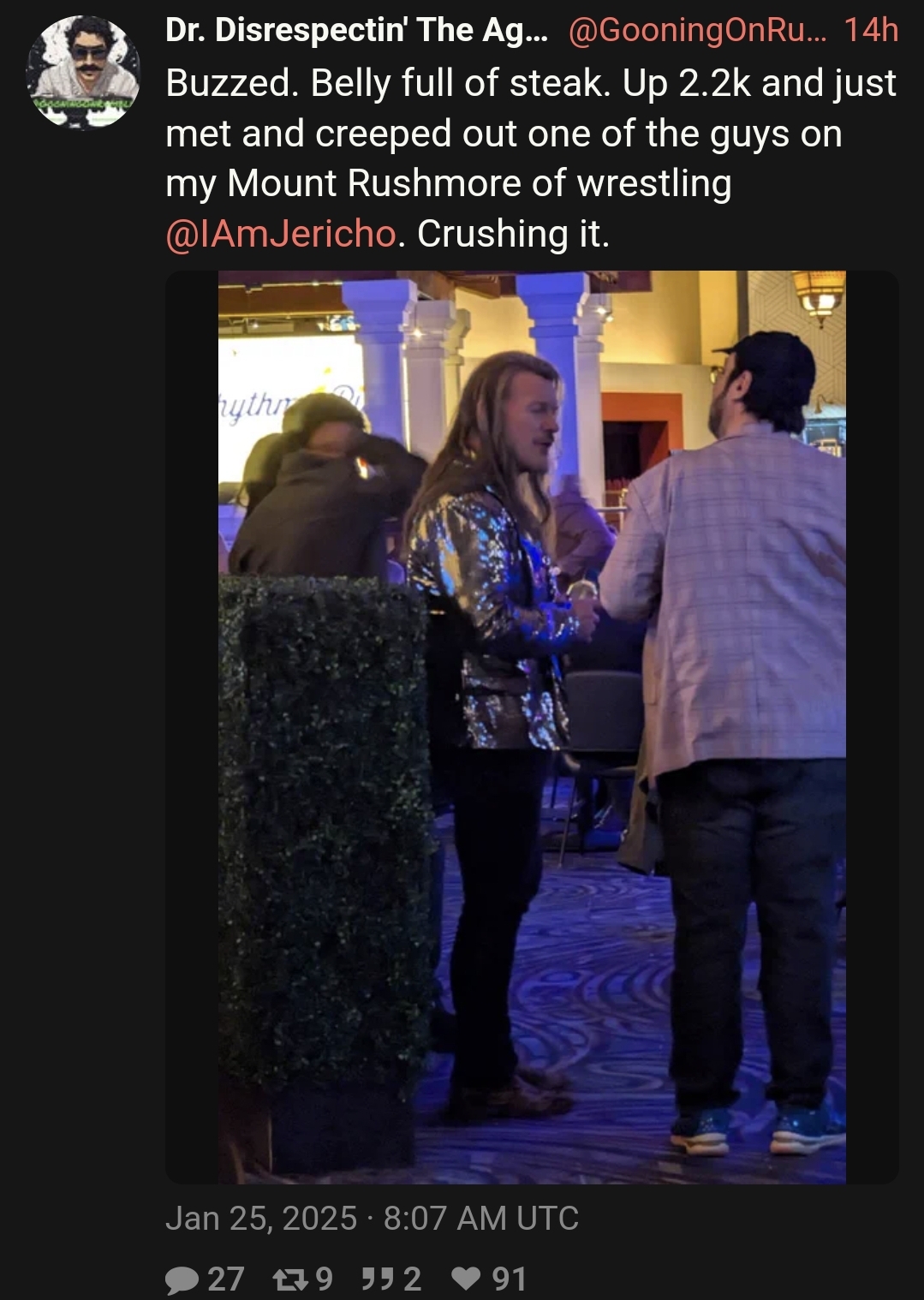Click the 91 likes count

[509, 1279]
